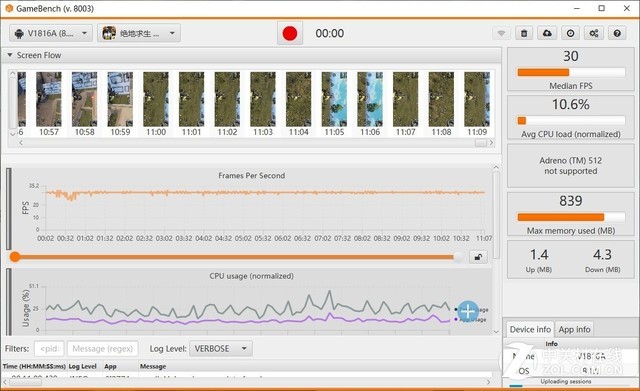Screen dimensions: 640x391
Task: Click the trash delete icon
Action: pos(524,33)
